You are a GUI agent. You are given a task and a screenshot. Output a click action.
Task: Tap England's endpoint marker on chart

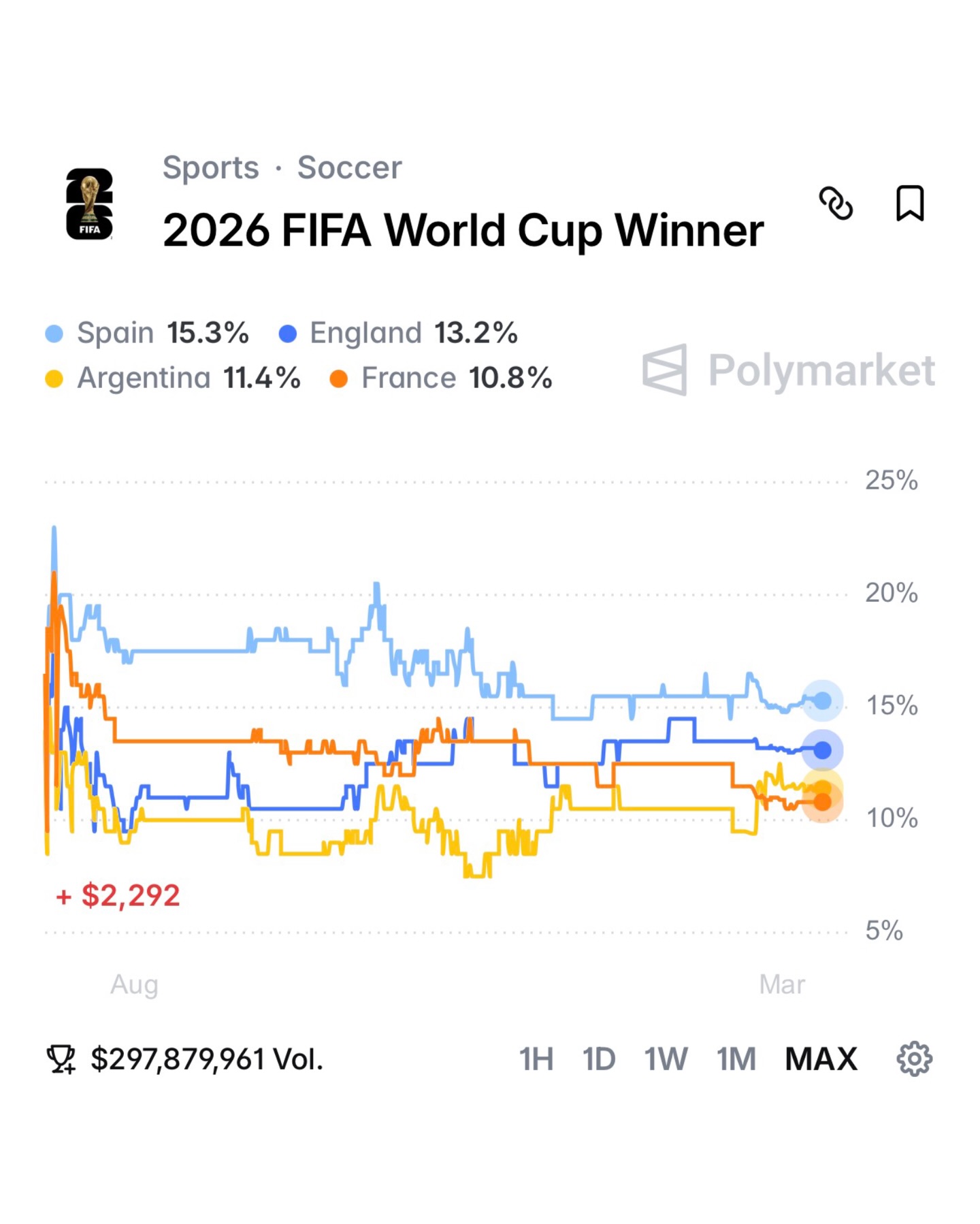(x=823, y=750)
